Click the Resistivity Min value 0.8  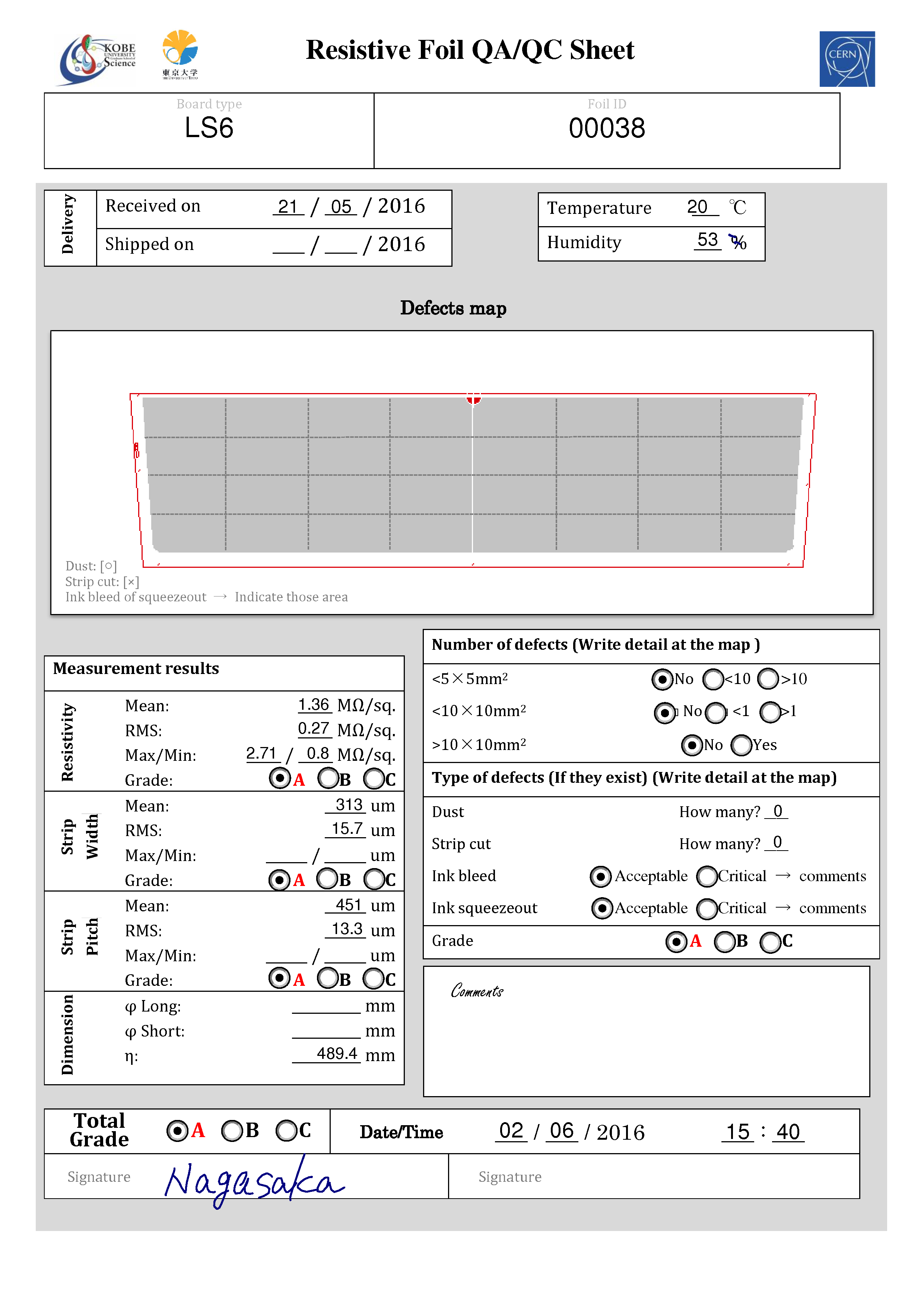(317, 754)
